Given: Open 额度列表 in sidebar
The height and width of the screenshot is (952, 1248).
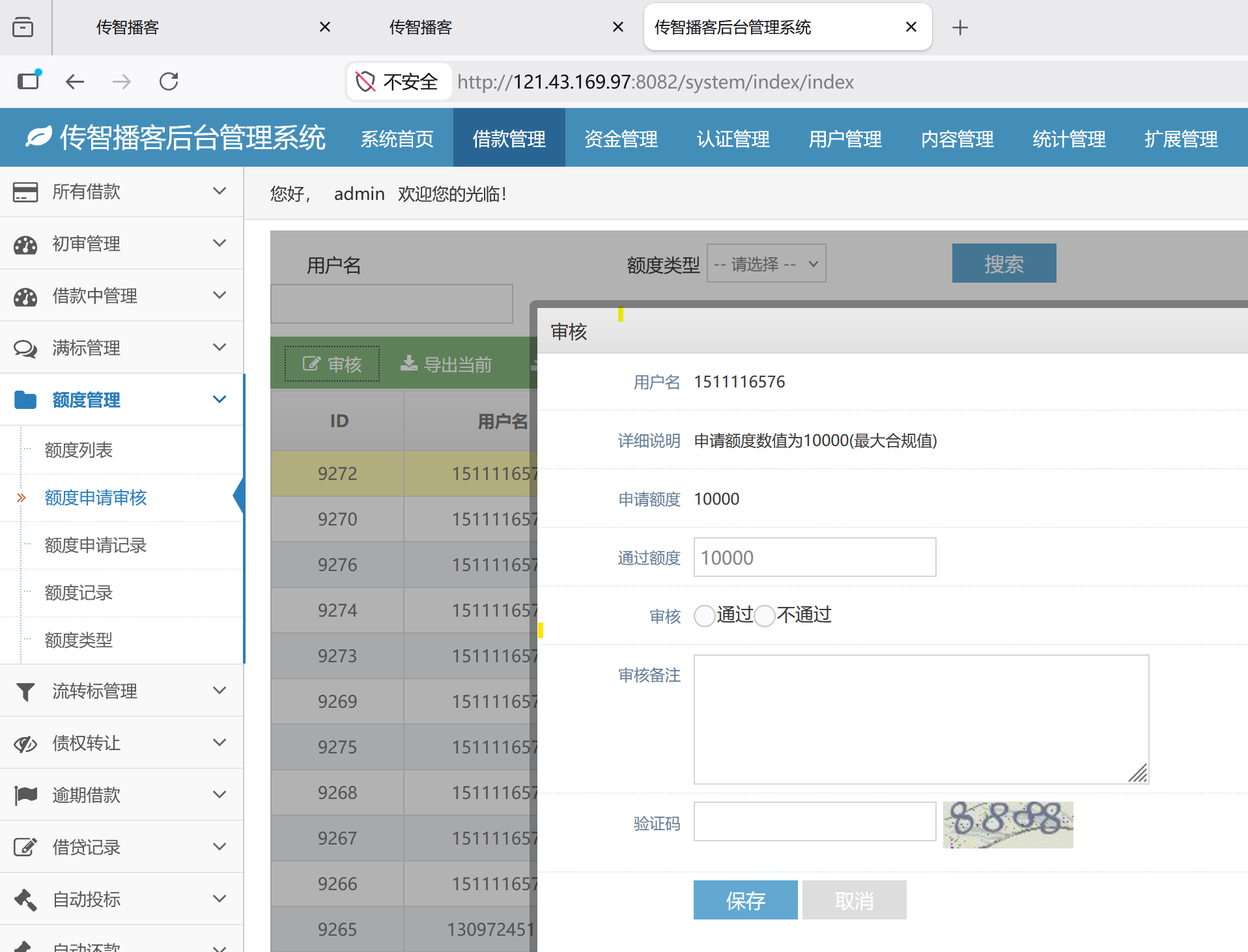Looking at the screenshot, I should [79, 450].
